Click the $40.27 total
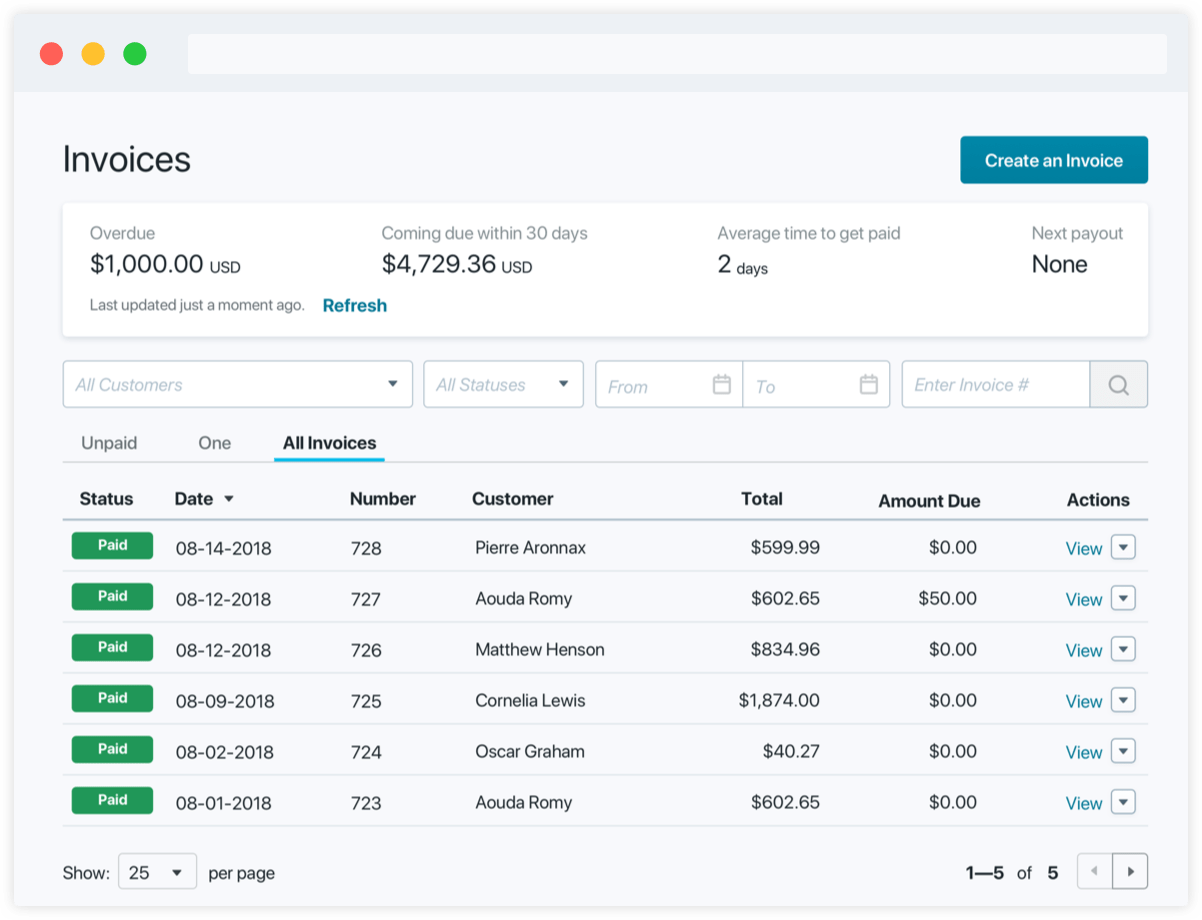1202x920 pixels. point(791,752)
